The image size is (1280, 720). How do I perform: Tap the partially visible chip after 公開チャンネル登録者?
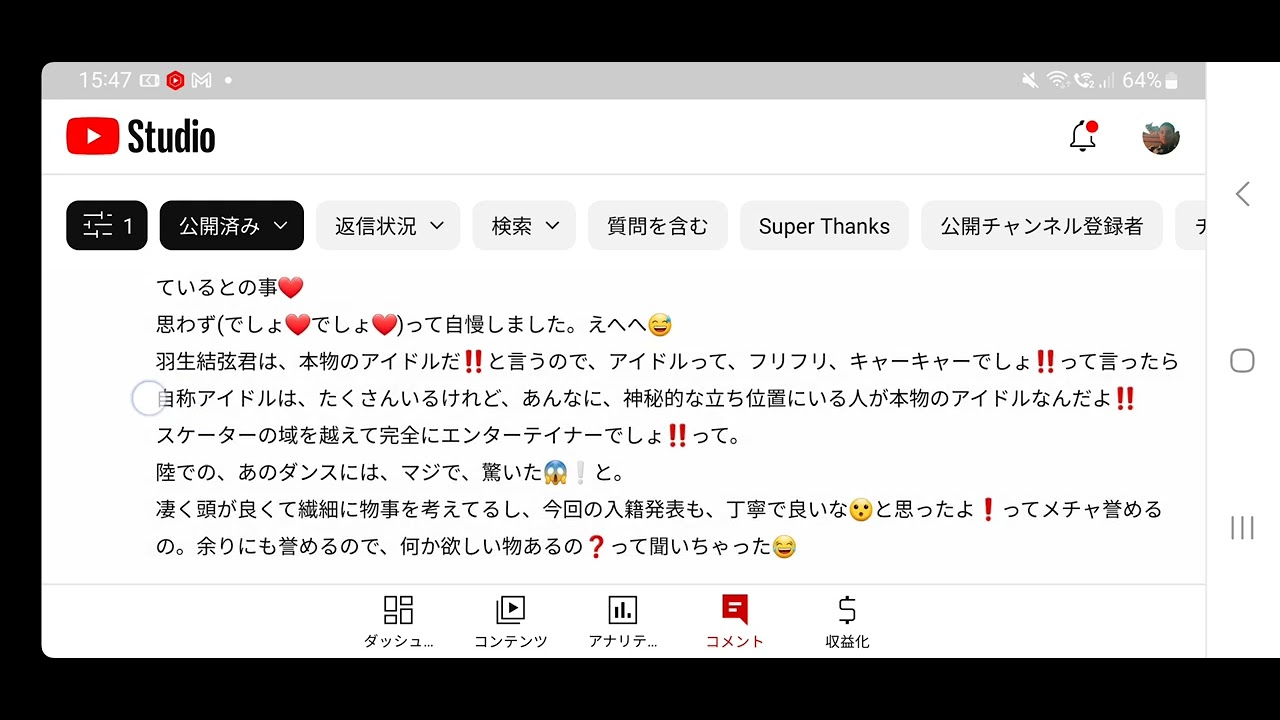pos(1190,226)
